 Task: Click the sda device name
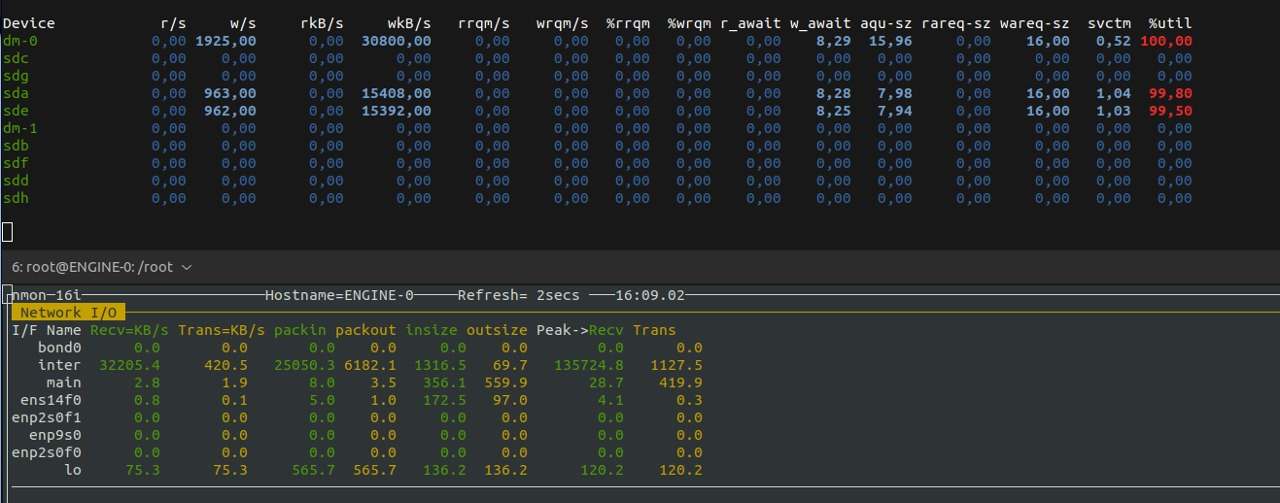tap(15, 93)
